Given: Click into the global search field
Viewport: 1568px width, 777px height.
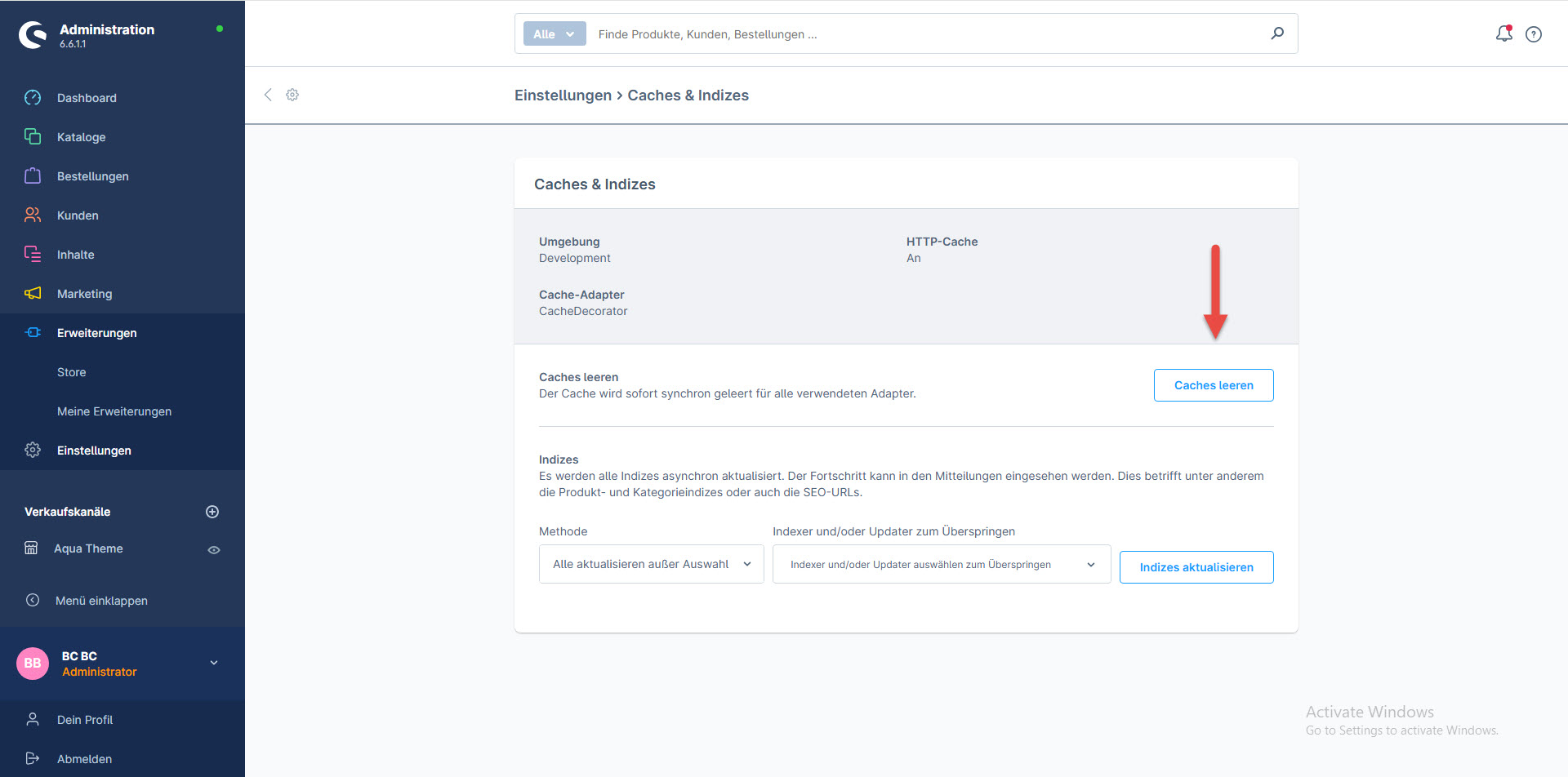Looking at the screenshot, I should click(x=923, y=34).
